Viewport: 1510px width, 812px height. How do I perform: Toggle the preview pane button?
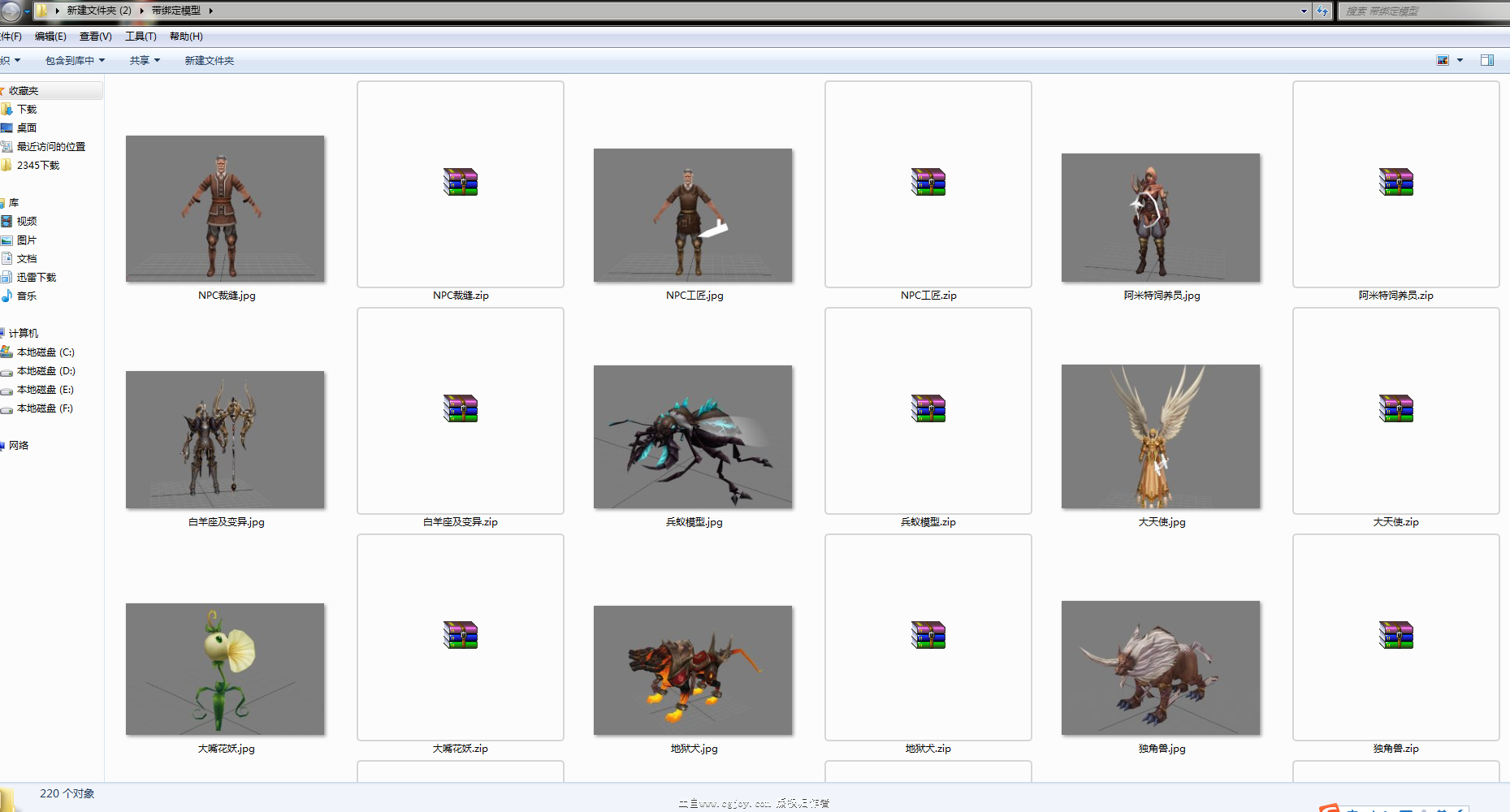[x=1487, y=60]
